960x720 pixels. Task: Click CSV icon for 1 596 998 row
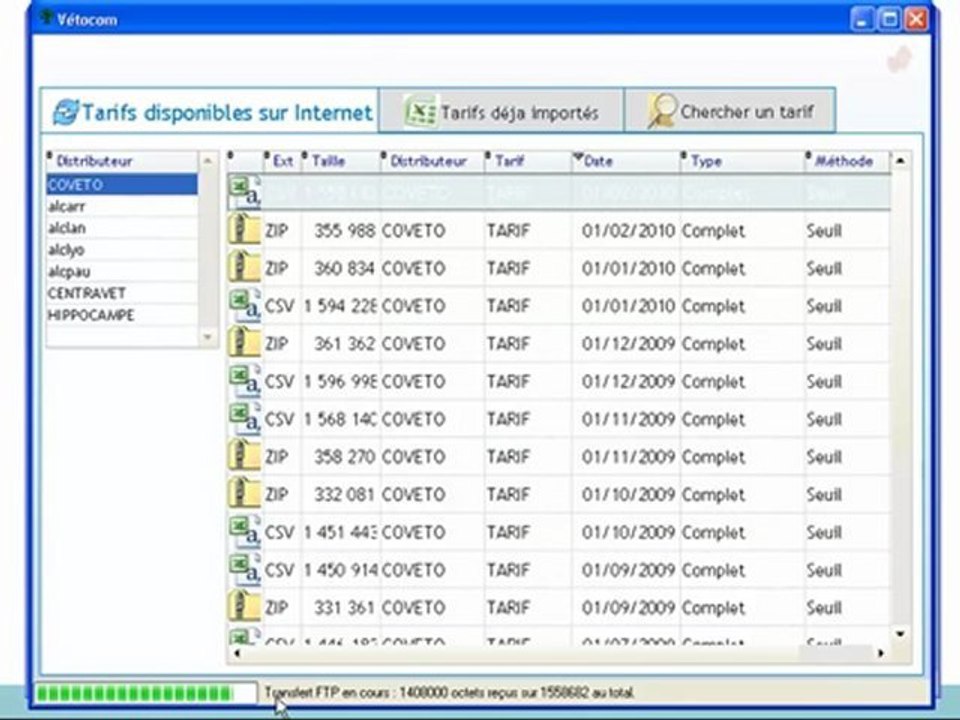tap(245, 381)
